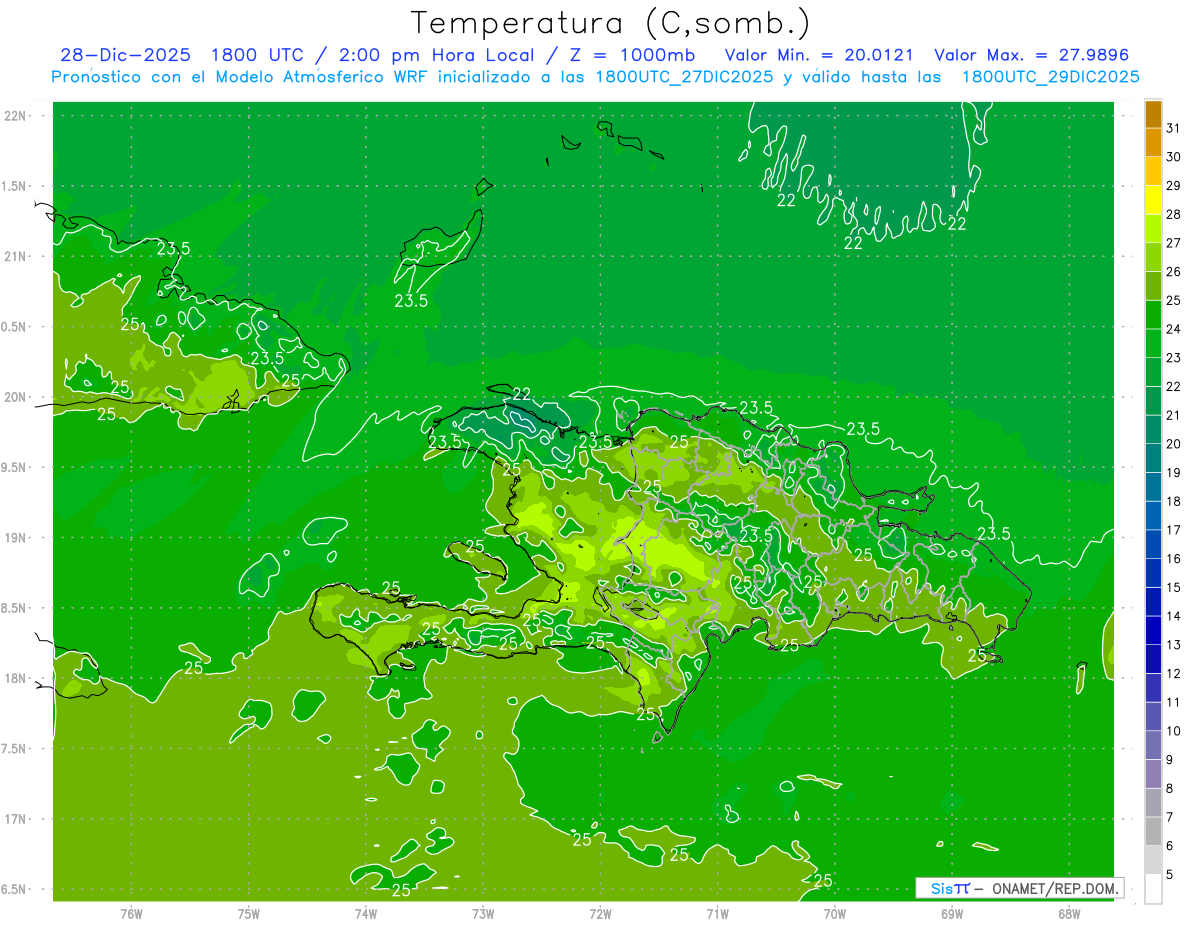Click the "20N" latitude axis label
The width and height of the screenshot is (1200, 927).
point(14,397)
